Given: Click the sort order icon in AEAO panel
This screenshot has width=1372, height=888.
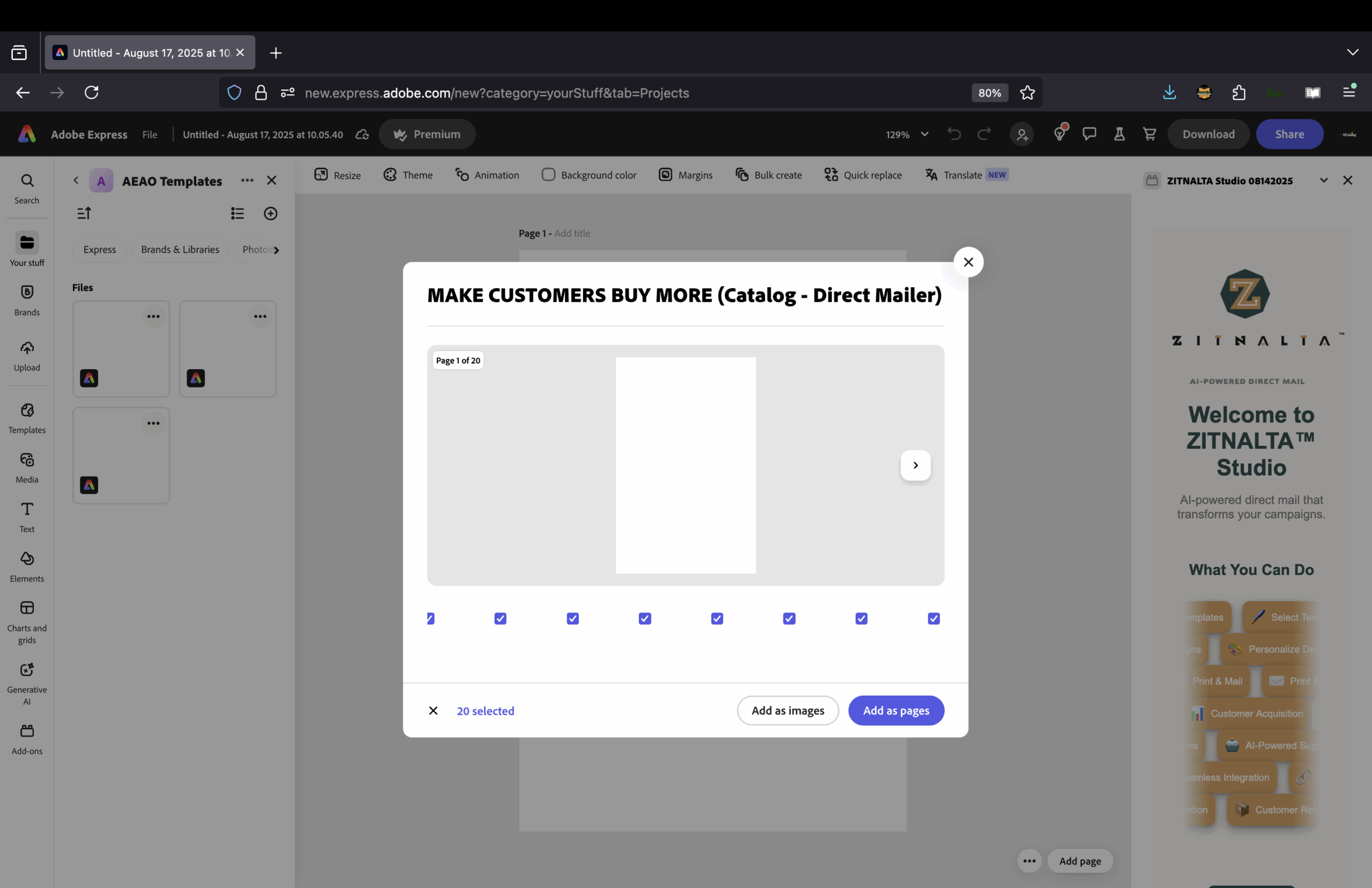Looking at the screenshot, I should coord(84,213).
